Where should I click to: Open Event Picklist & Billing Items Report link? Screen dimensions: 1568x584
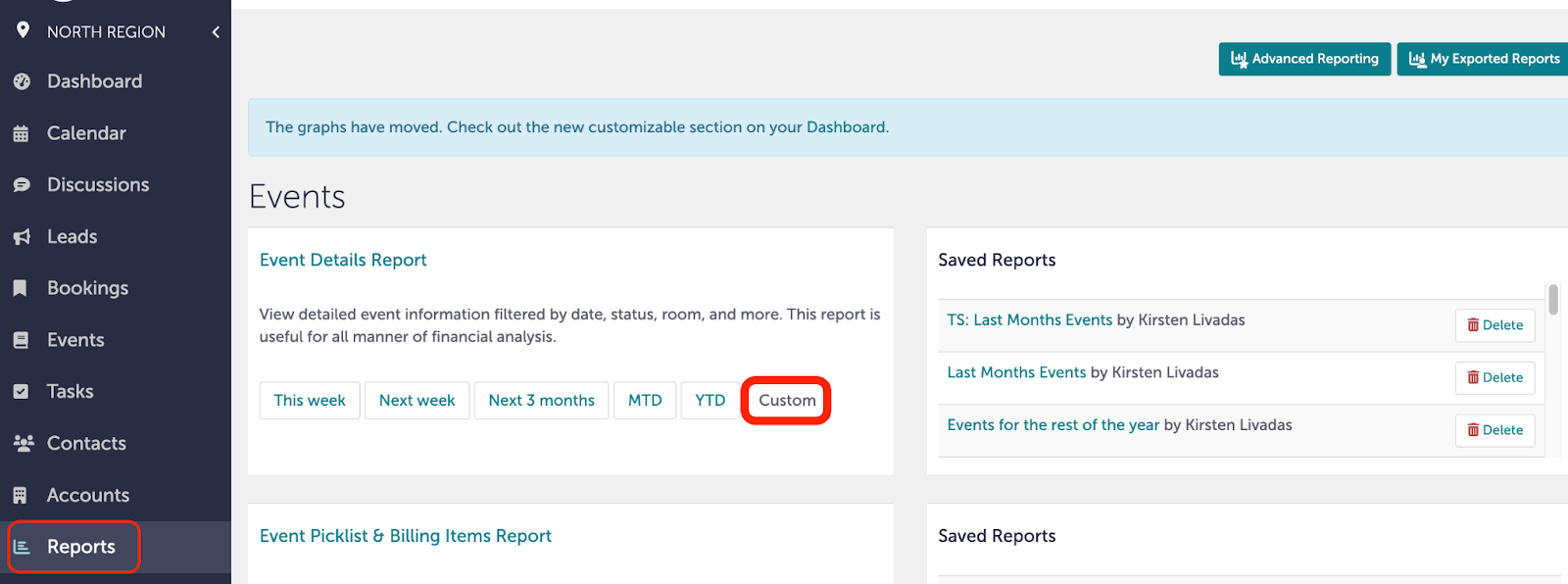click(406, 536)
